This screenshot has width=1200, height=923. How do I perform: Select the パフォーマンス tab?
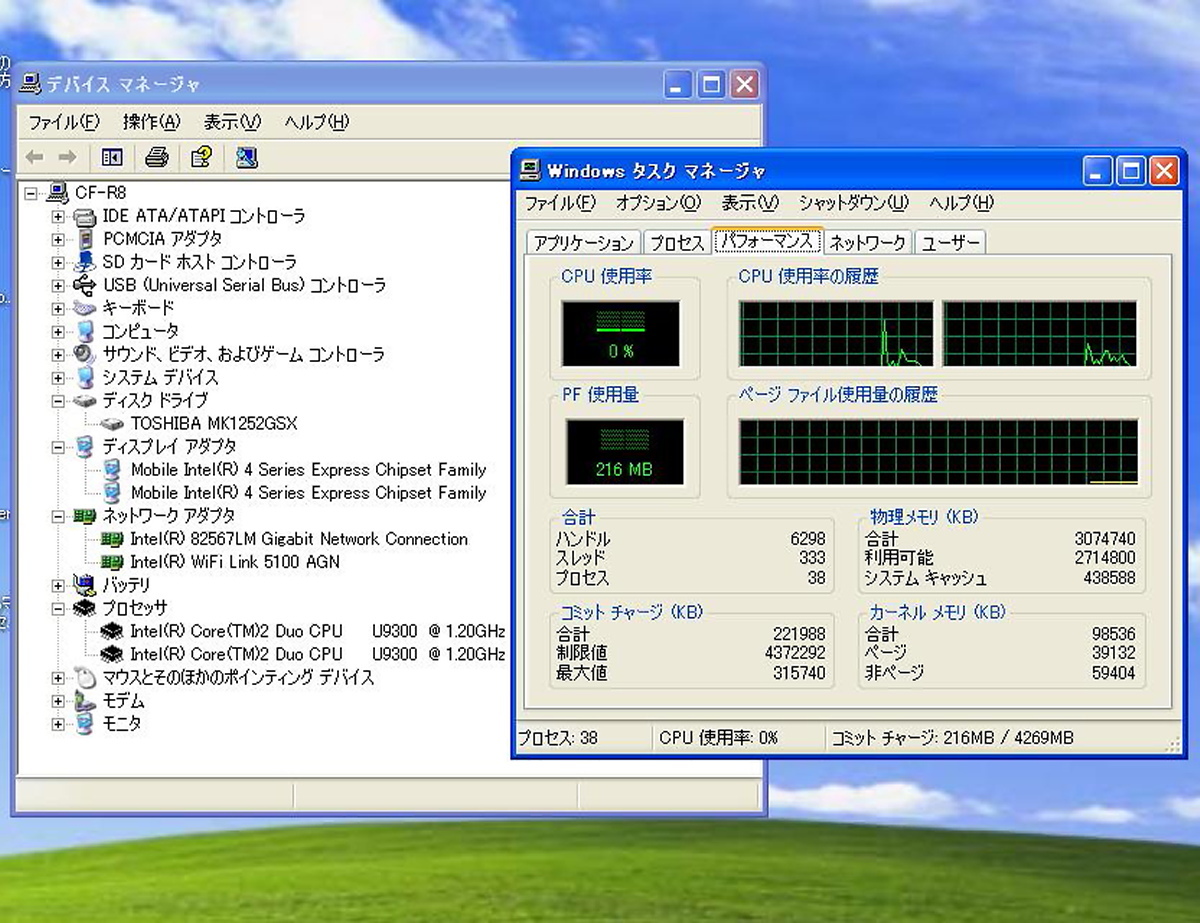click(x=767, y=241)
